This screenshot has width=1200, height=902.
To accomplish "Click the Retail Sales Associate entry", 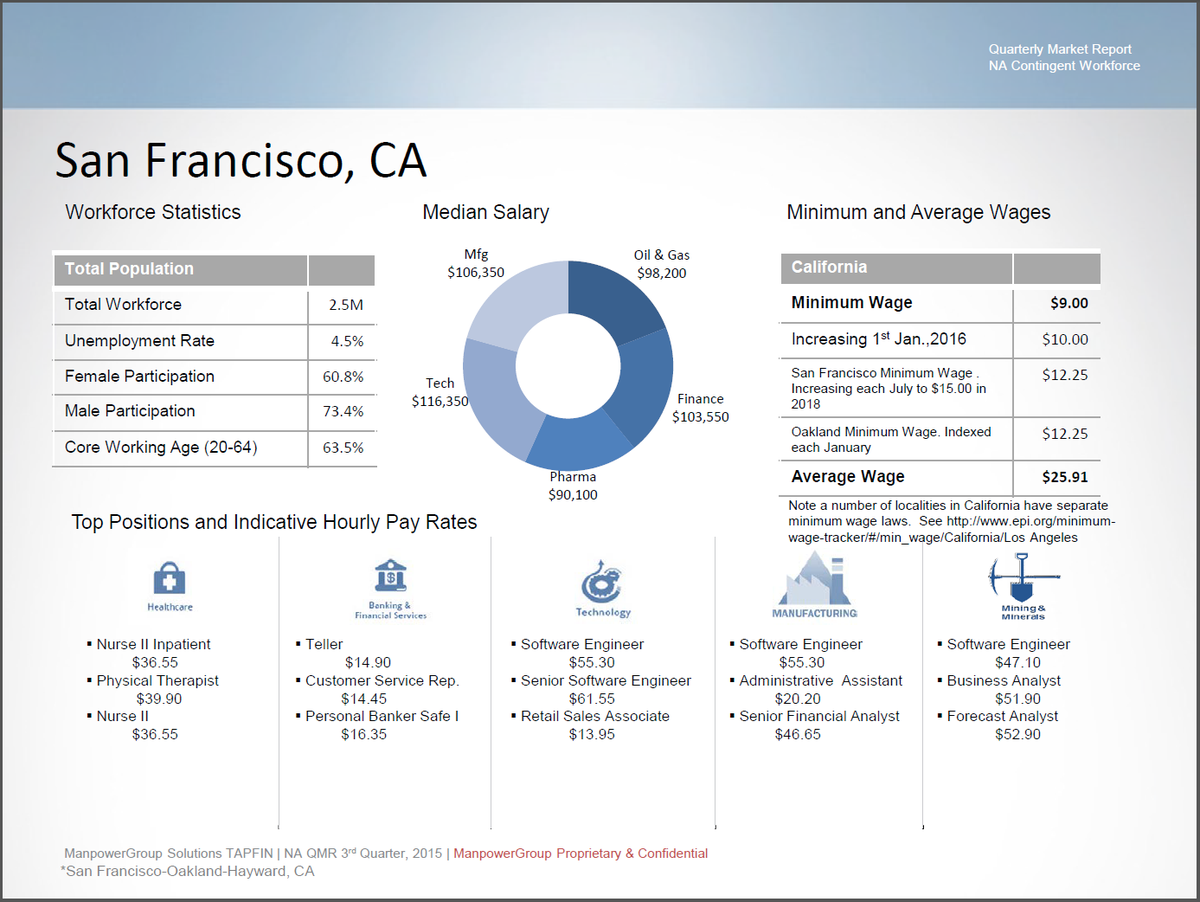I will coord(595,716).
